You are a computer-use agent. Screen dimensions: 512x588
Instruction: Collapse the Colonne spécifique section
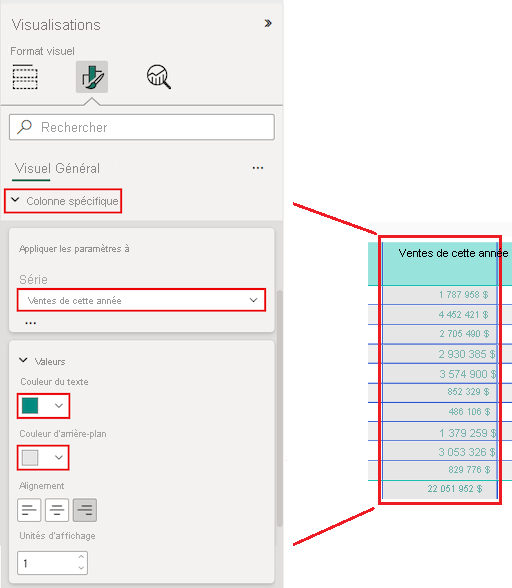63,201
